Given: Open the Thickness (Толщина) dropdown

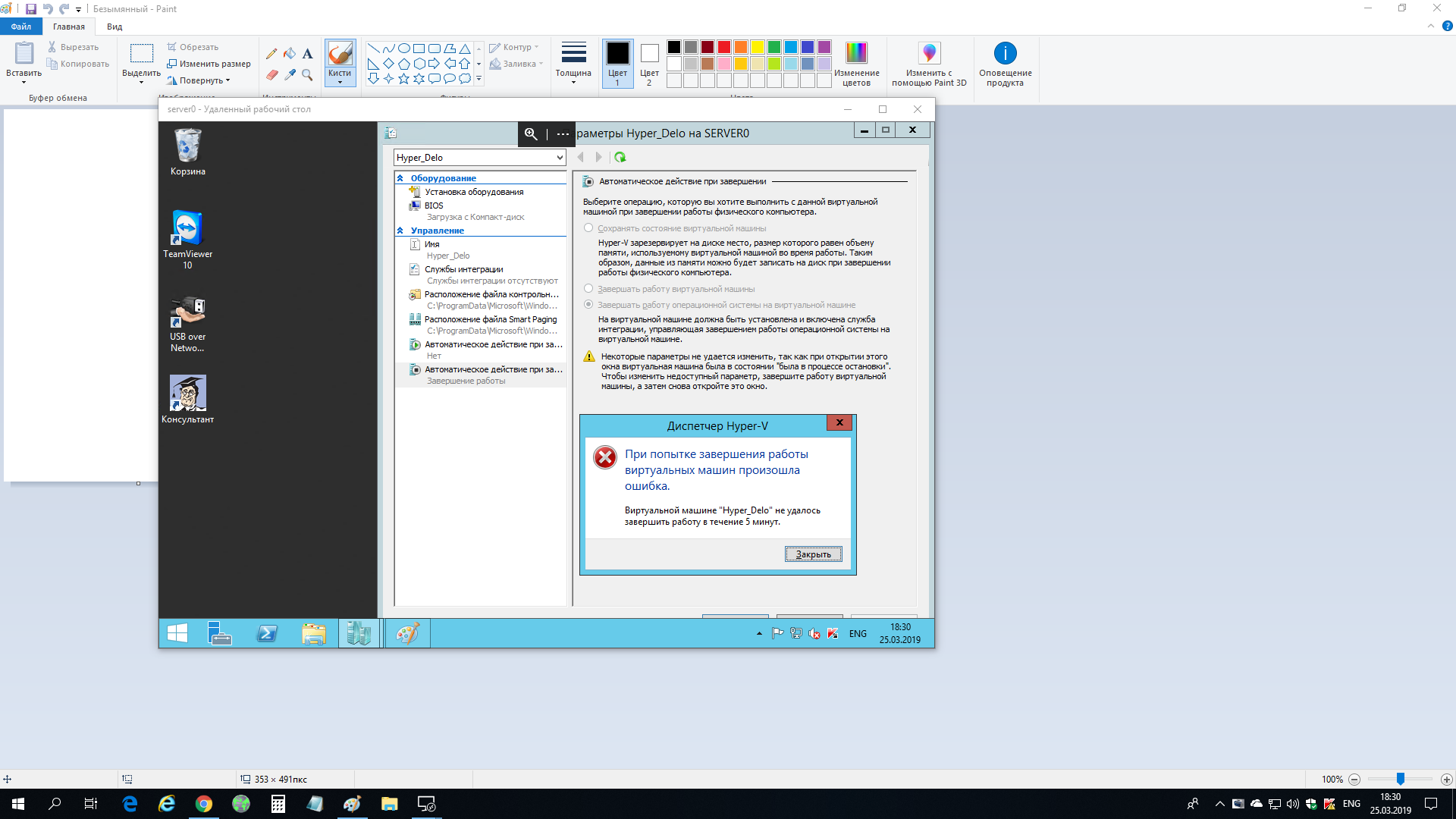Looking at the screenshot, I should [573, 64].
